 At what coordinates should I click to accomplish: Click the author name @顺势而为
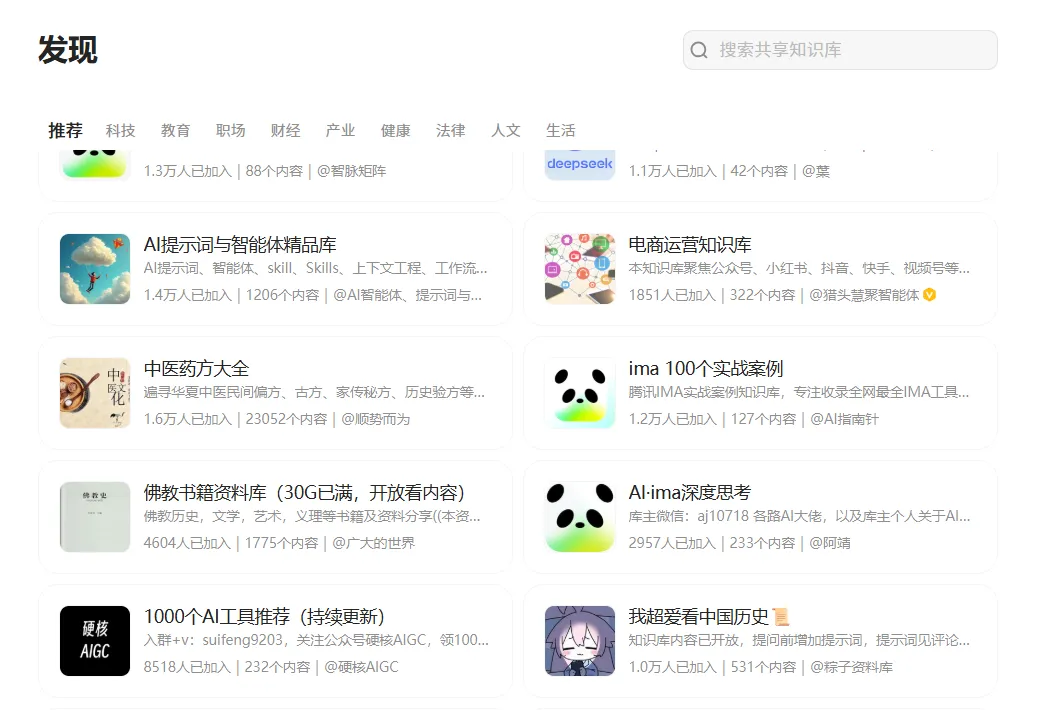375,419
